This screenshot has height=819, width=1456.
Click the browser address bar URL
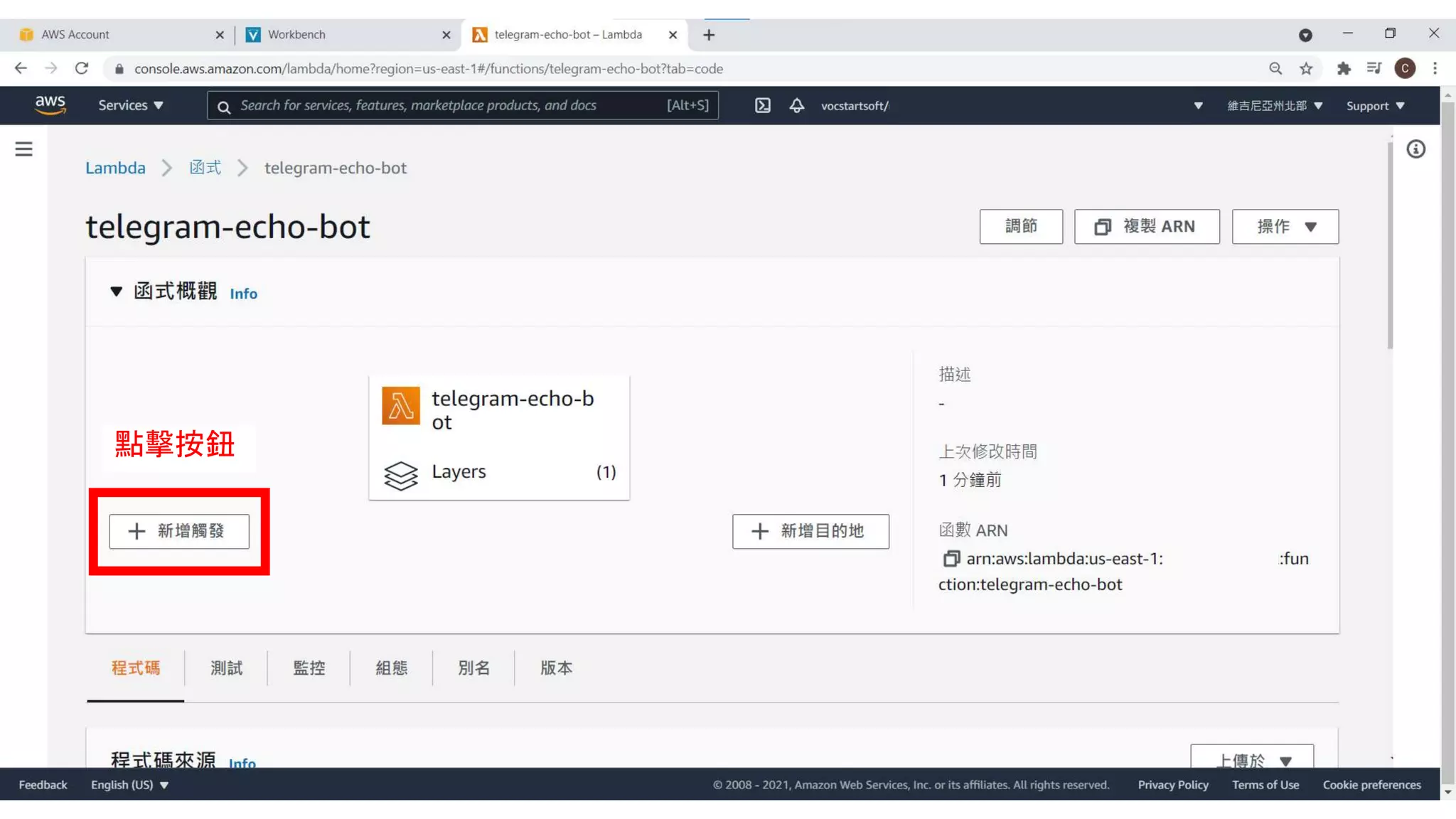click(429, 69)
